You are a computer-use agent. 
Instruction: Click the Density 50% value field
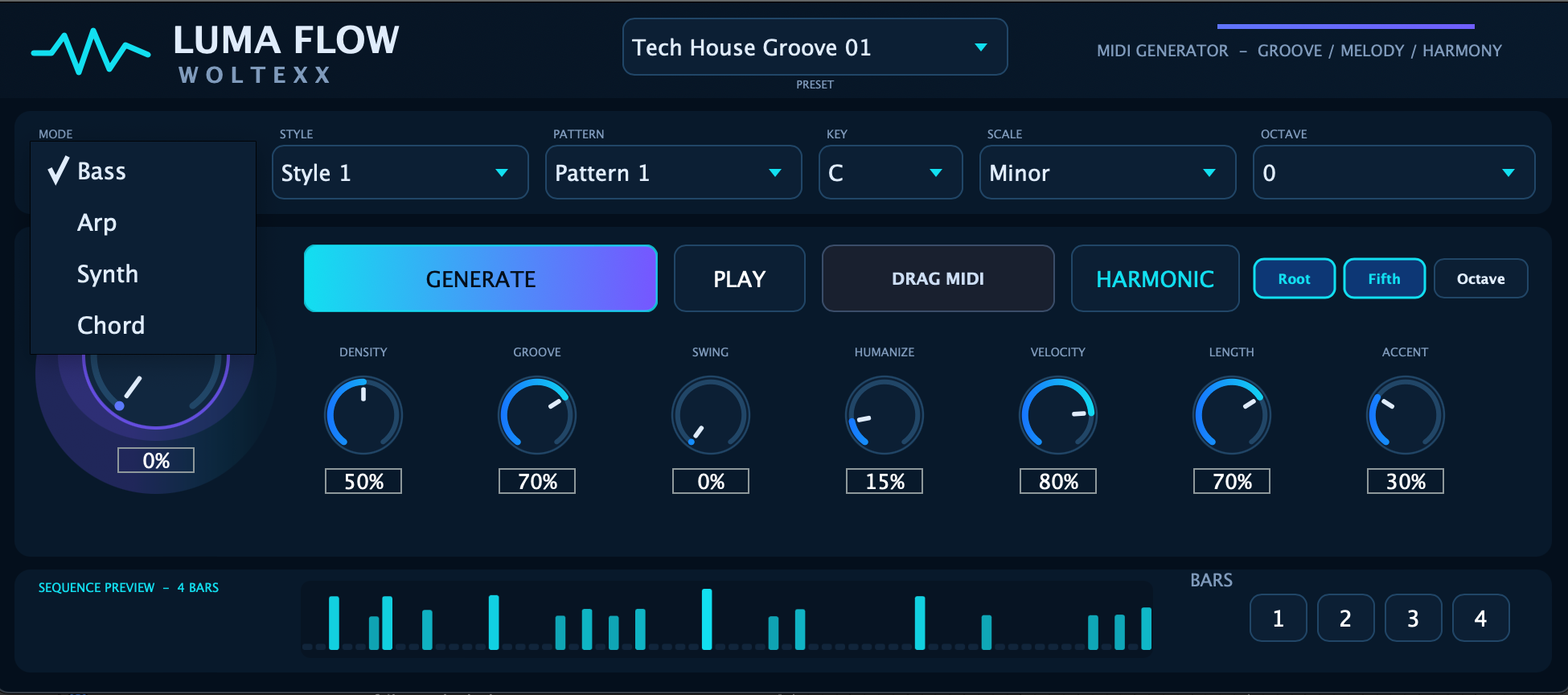(363, 481)
